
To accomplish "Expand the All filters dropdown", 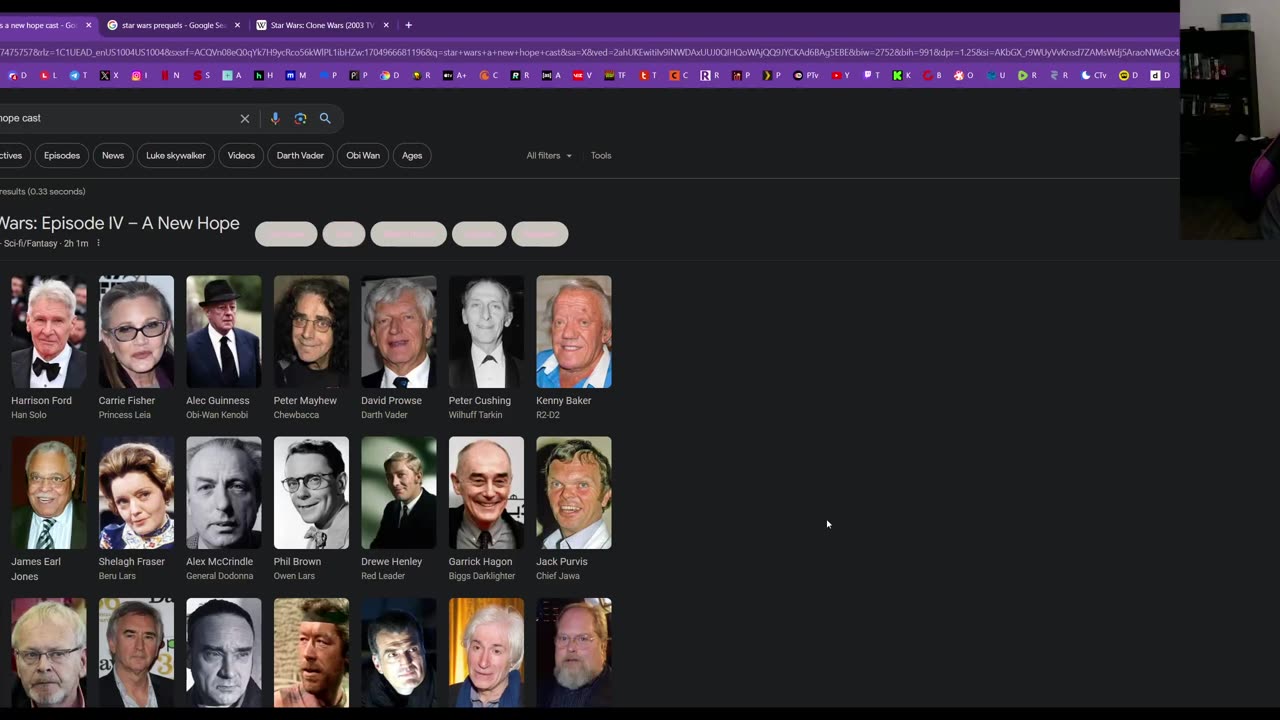I will pyautogui.click(x=549, y=155).
